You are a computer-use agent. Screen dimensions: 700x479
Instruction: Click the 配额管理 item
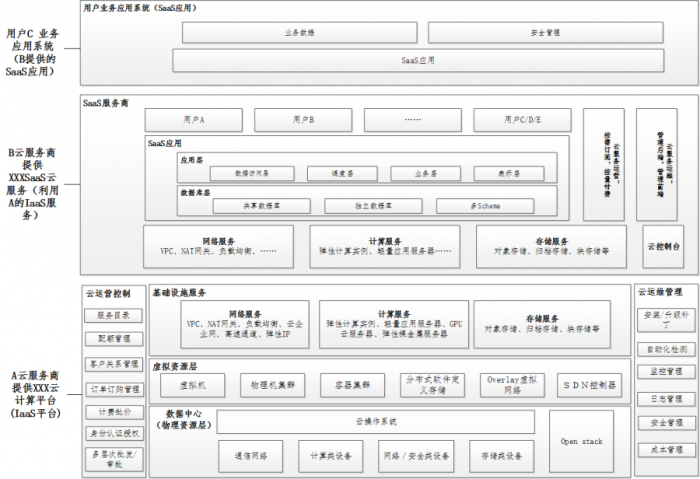click(x=113, y=338)
